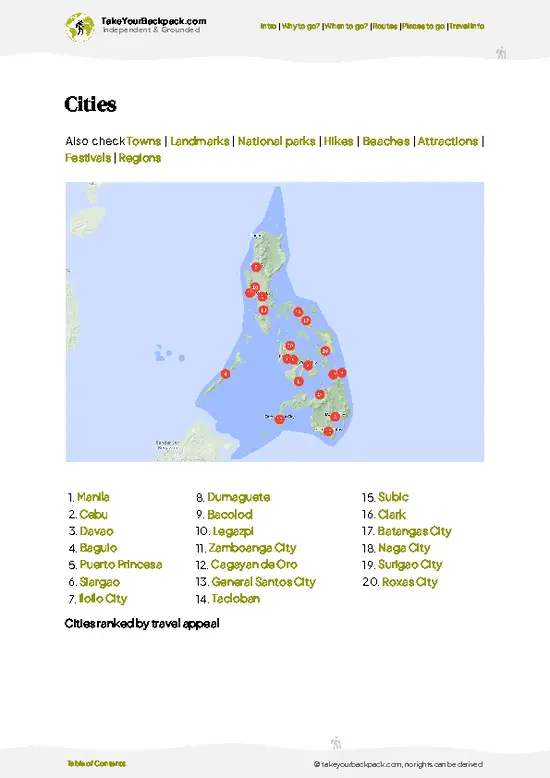
Task: Open the Why to go? header link
Action: pyautogui.click(x=301, y=26)
